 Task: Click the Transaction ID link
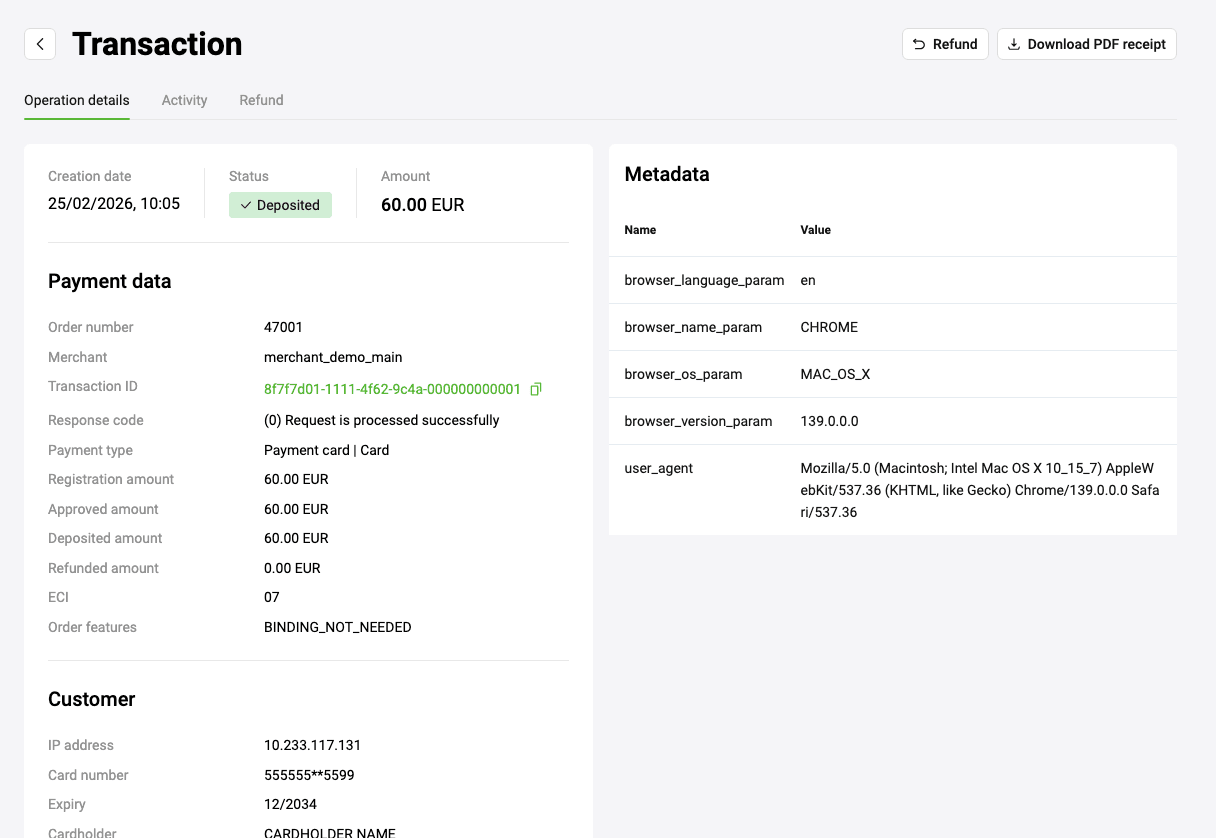[392, 389]
